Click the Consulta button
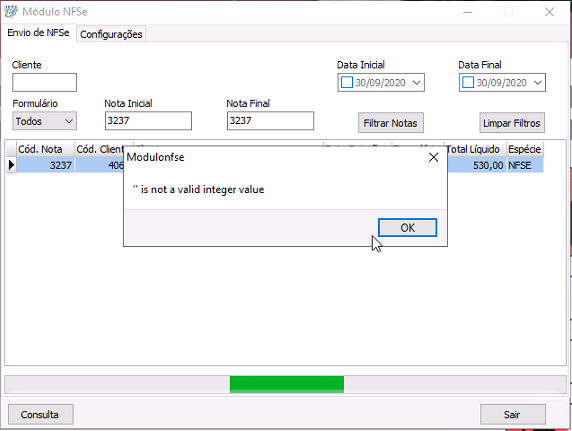572x431 pixels. pos(40,415)
